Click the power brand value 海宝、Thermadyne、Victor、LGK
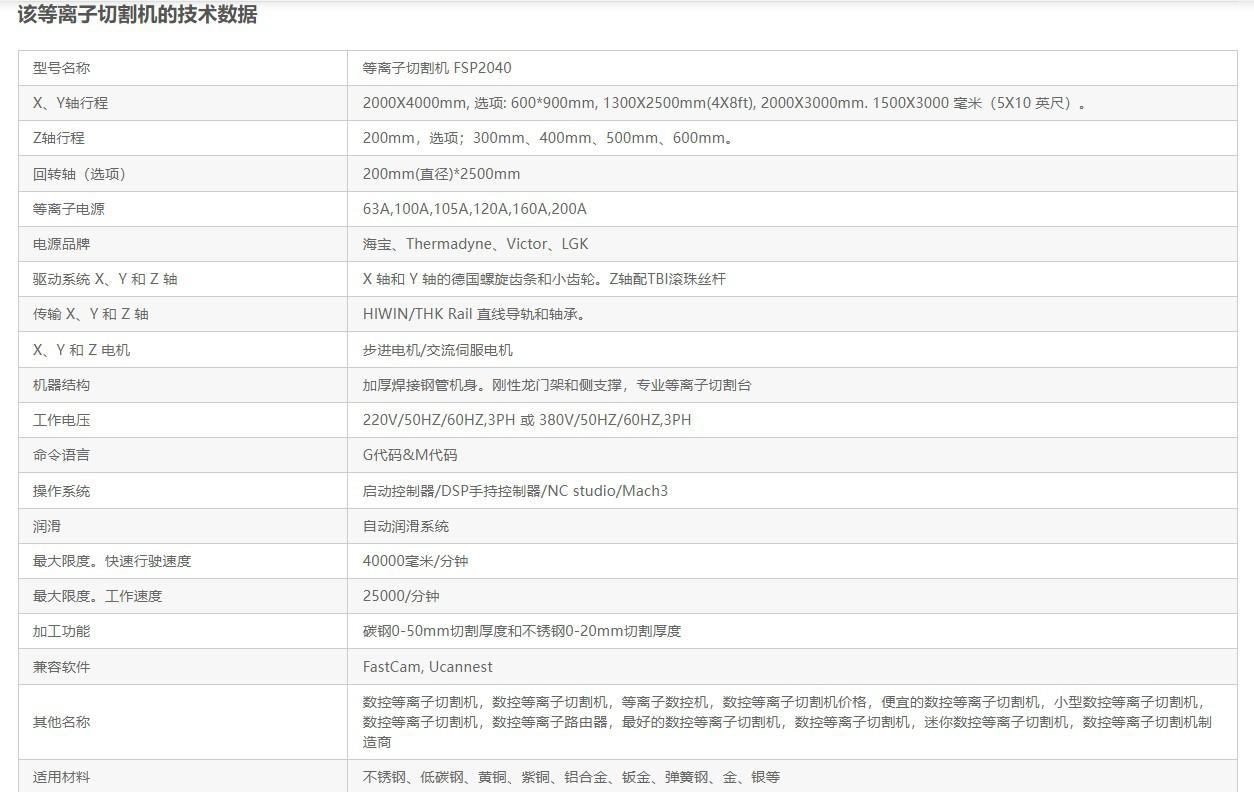Image resolution: width=1254 pixels, height=792 pixels. pyautogui.click(x=475, y=244)
